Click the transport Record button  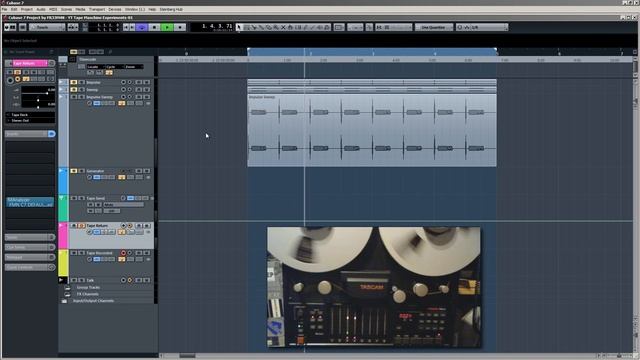[x=180, y=27]
